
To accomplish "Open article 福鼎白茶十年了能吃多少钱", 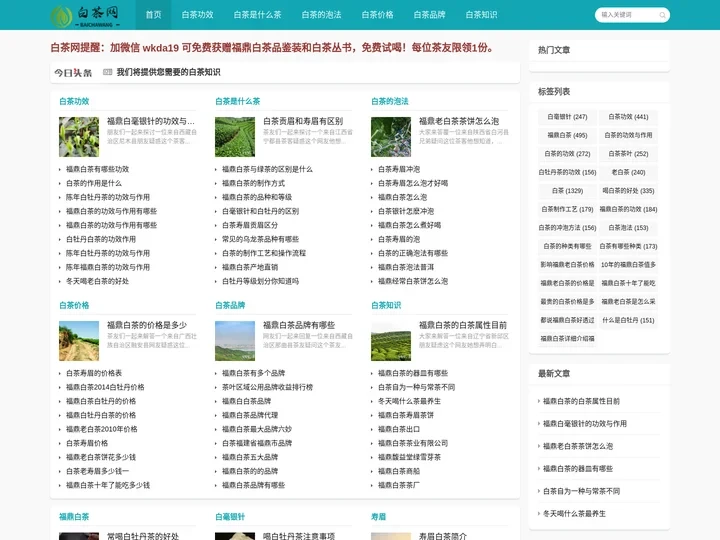I will pyautogui.click(x=108, y=485).
